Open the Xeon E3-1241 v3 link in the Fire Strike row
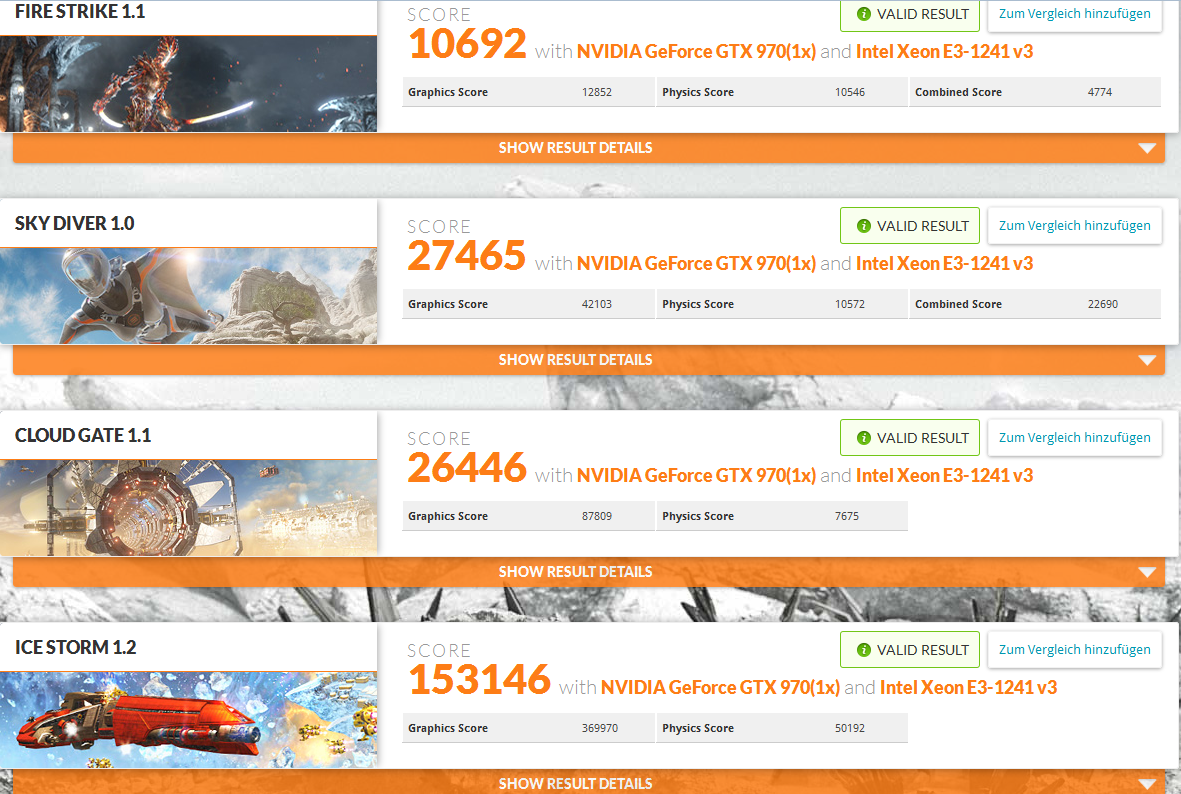The image size is (1181, 794). point(944,51)
